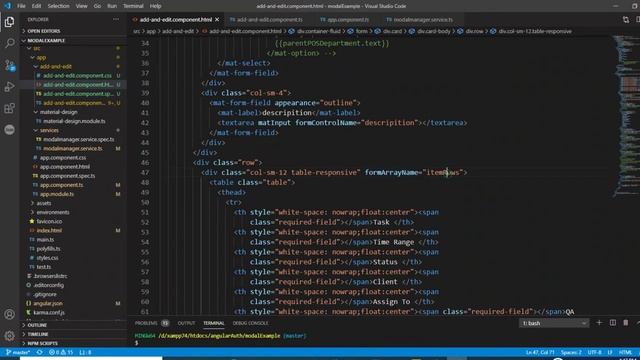
Task: Split the terminal panel
Action: 613,323
